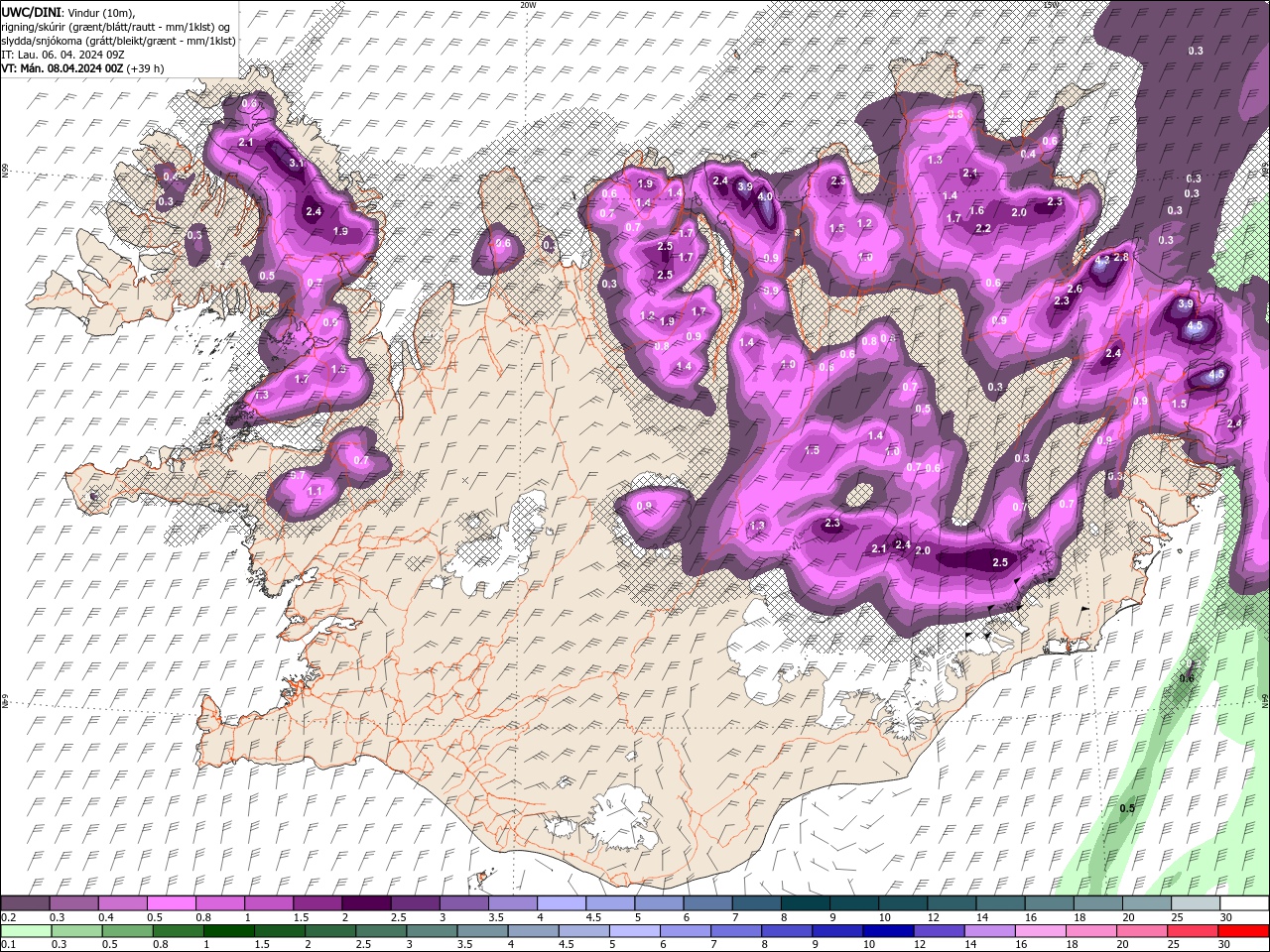Click the 15W longitude label

(1051, 5)
